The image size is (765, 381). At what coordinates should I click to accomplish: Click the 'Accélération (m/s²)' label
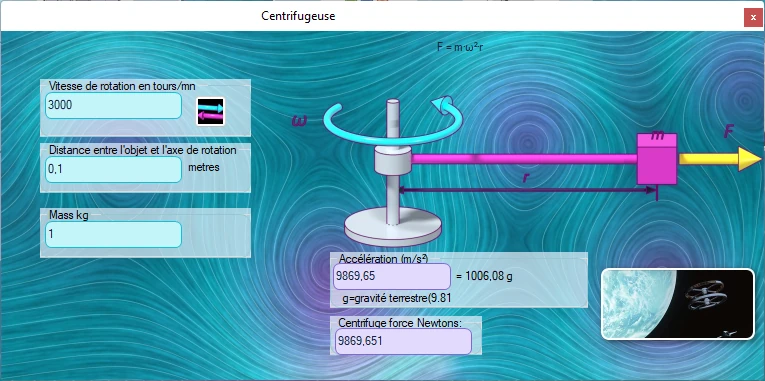(383, 259)
